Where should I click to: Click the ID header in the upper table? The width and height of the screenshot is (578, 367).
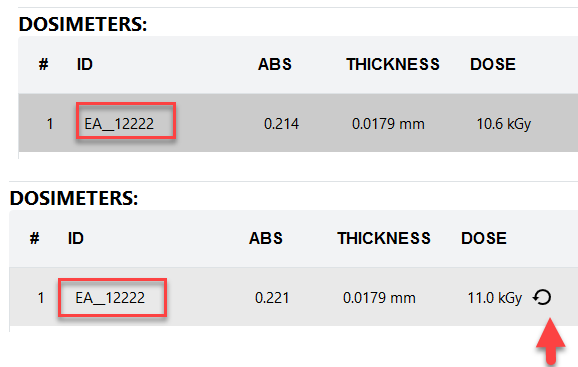(85, 64)
